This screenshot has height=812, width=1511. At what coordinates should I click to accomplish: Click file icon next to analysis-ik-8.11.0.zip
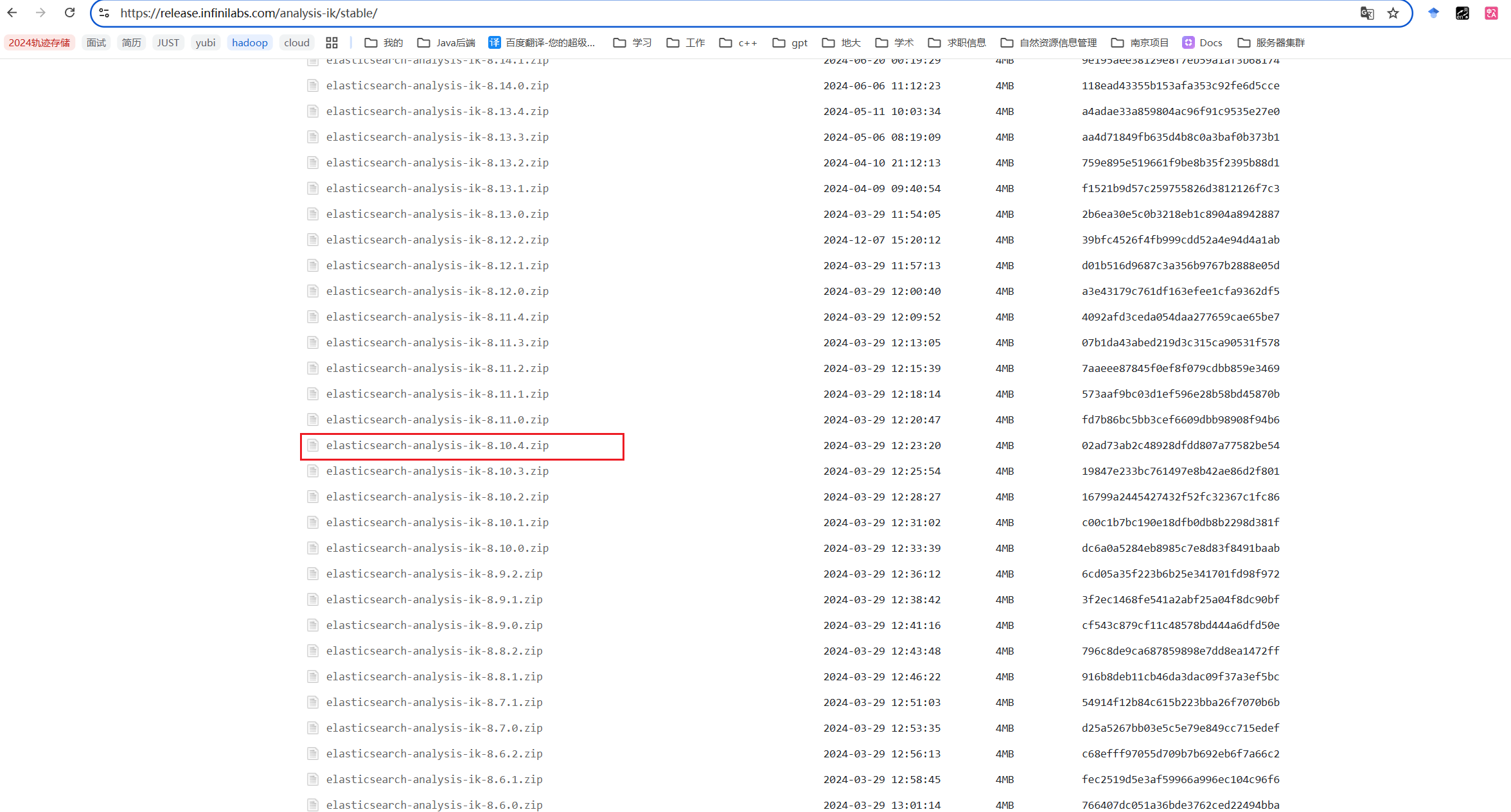pos(313,419)
